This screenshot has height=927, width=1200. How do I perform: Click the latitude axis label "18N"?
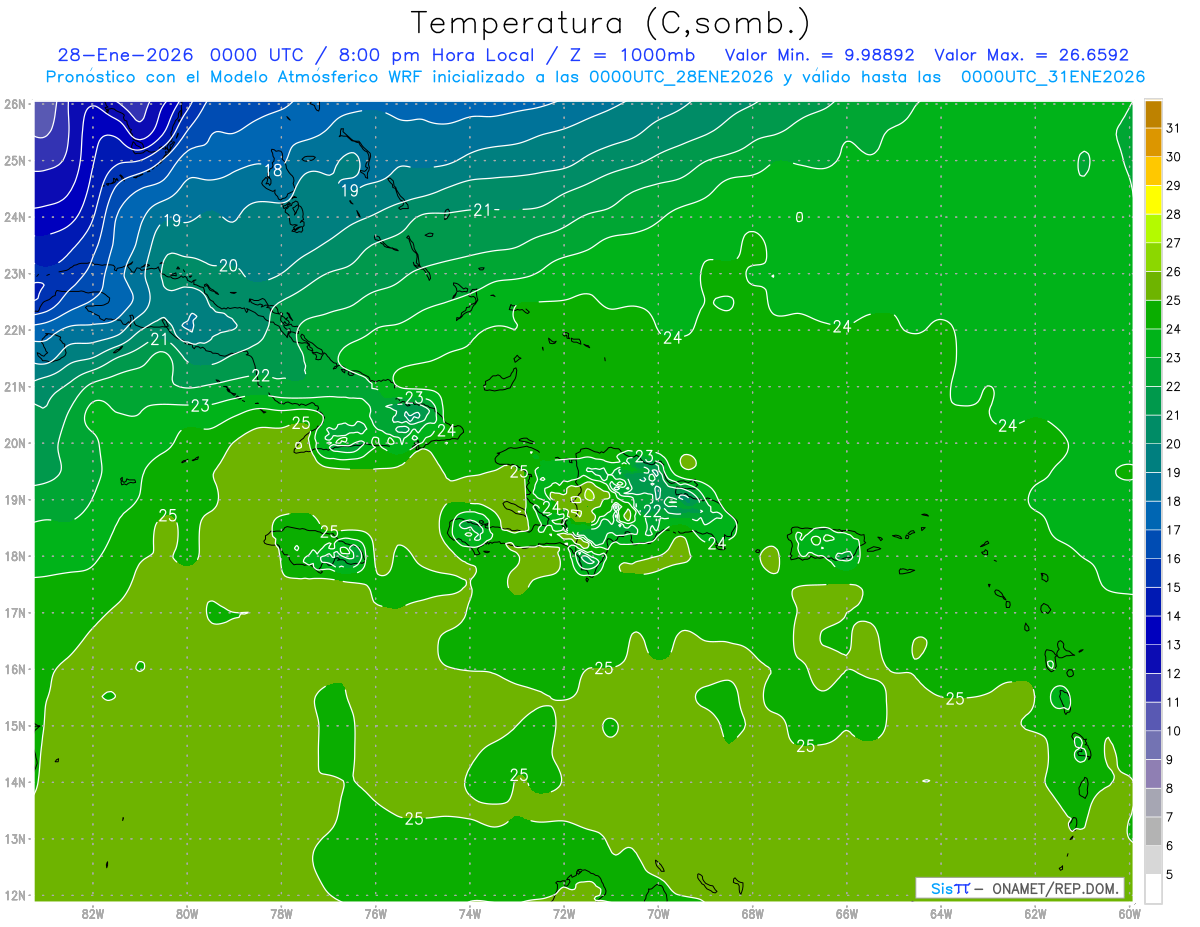[x=14, y=556]
